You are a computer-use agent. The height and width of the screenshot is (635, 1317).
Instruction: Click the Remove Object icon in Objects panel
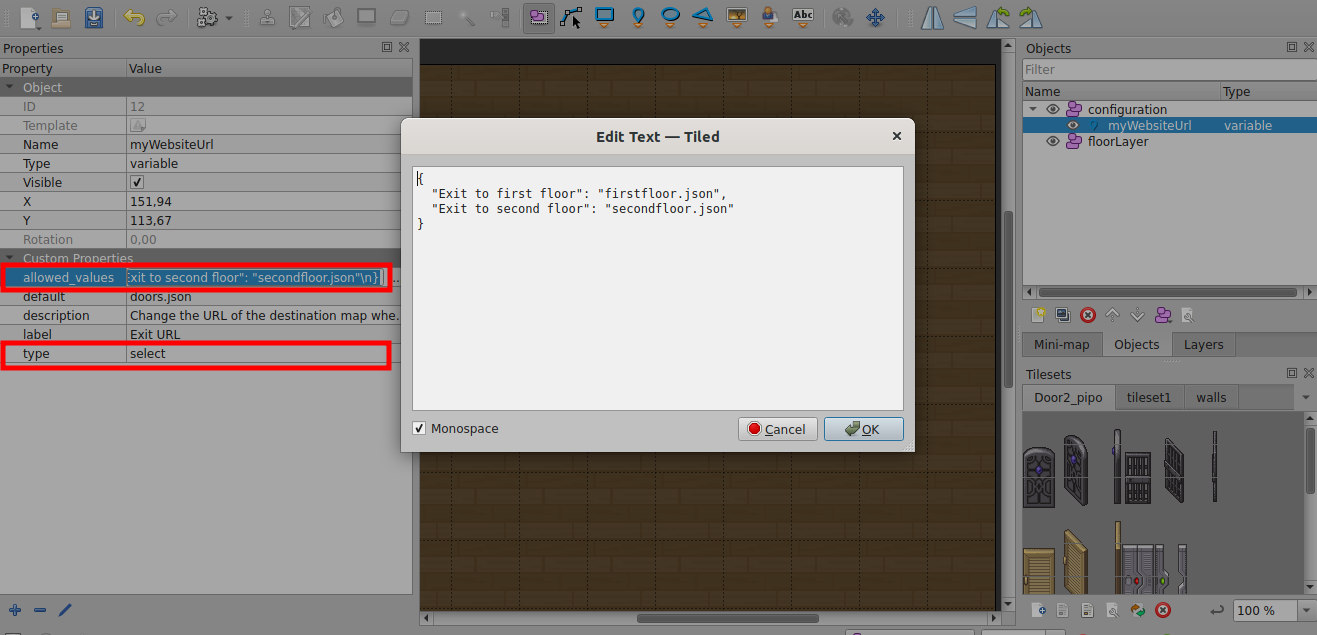1088,314
